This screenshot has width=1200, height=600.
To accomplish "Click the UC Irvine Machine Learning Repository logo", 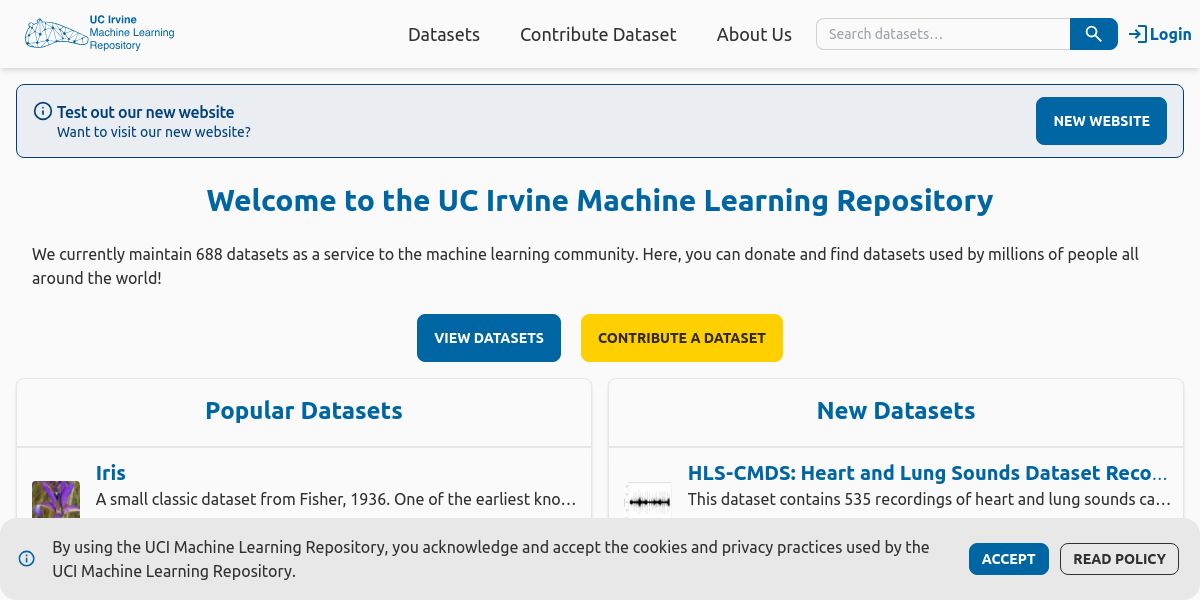I will (100, 33).
